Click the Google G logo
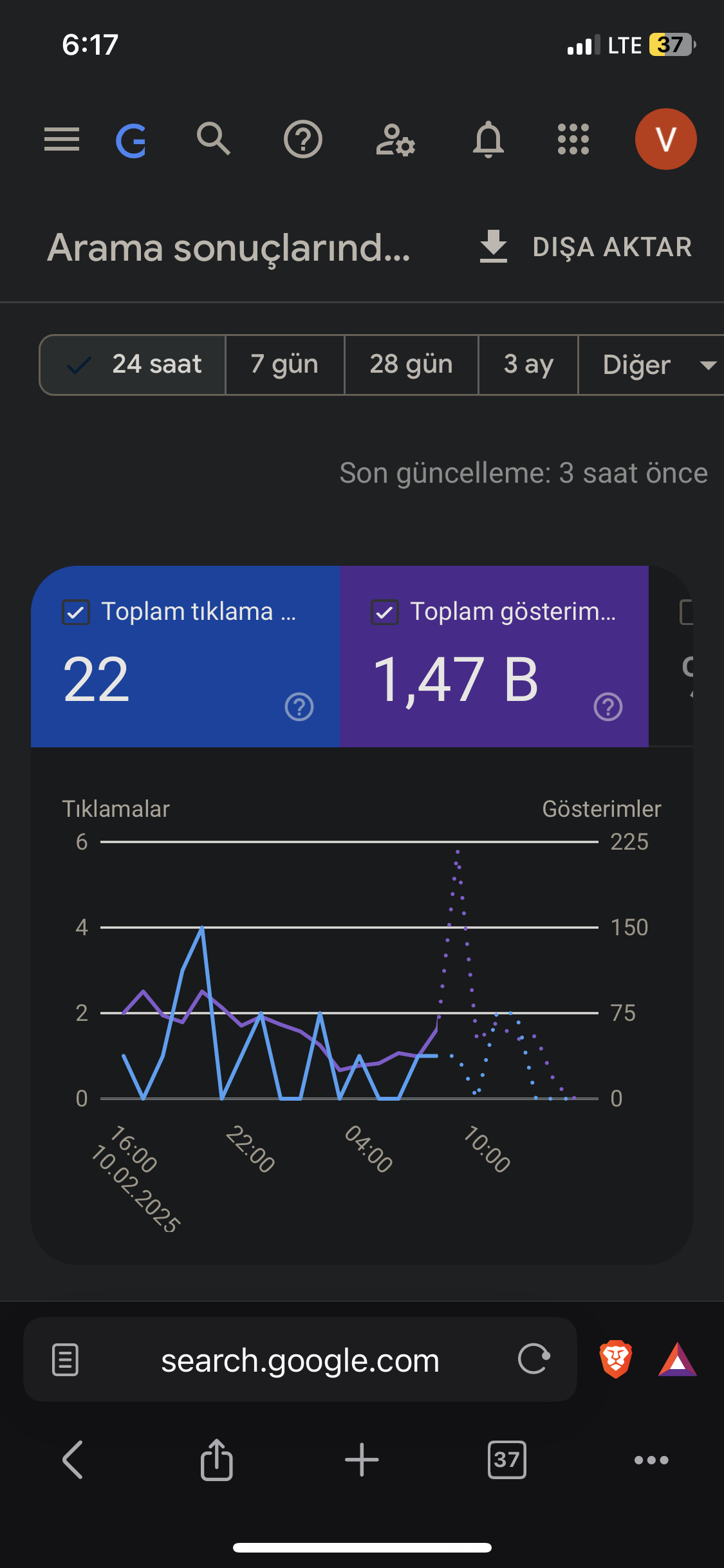Viewport: 724px width, 1568px height. 131,140
